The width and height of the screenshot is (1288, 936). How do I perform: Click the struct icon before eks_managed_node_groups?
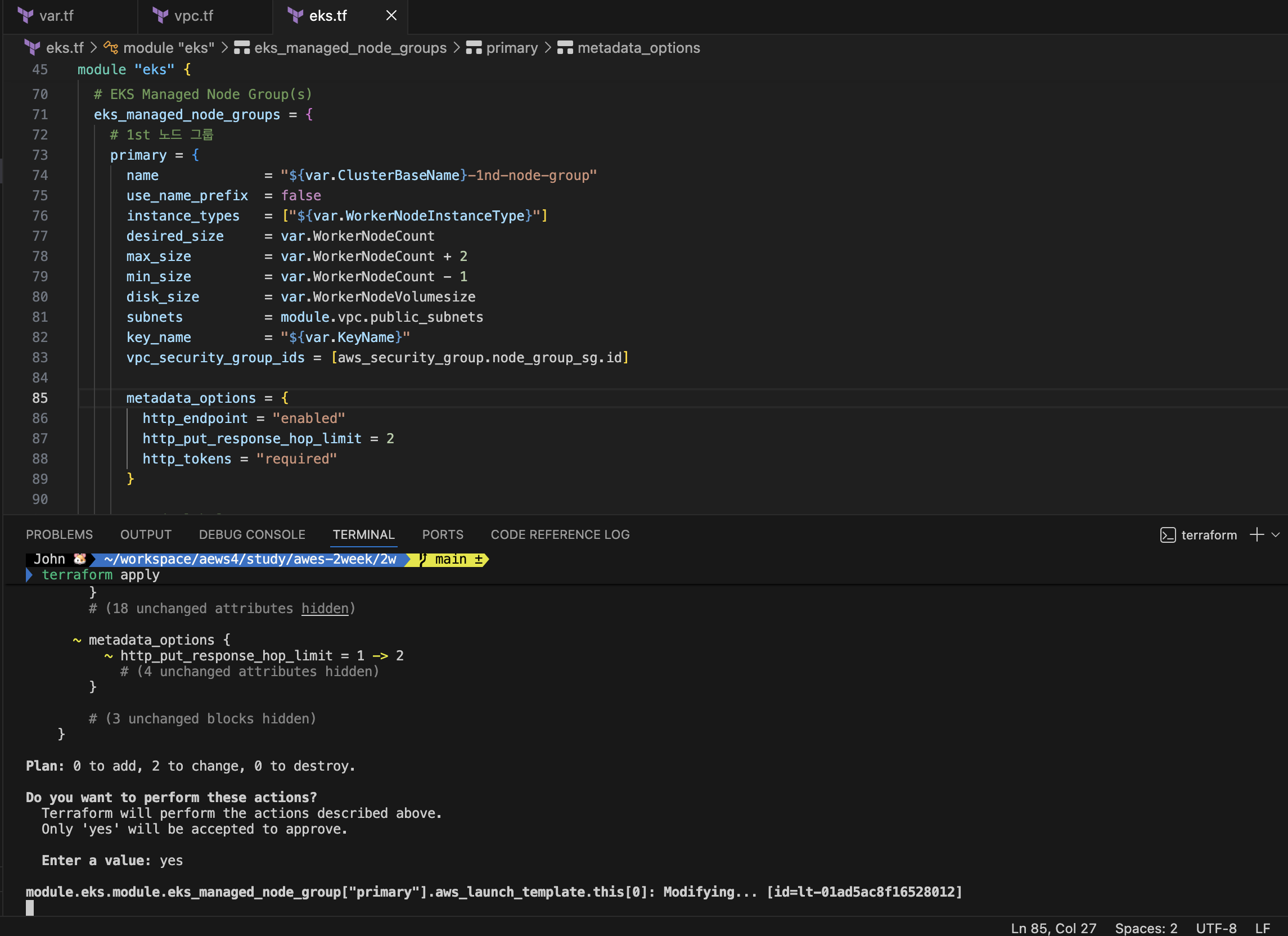pyautogui.click(x=242, y=48)
